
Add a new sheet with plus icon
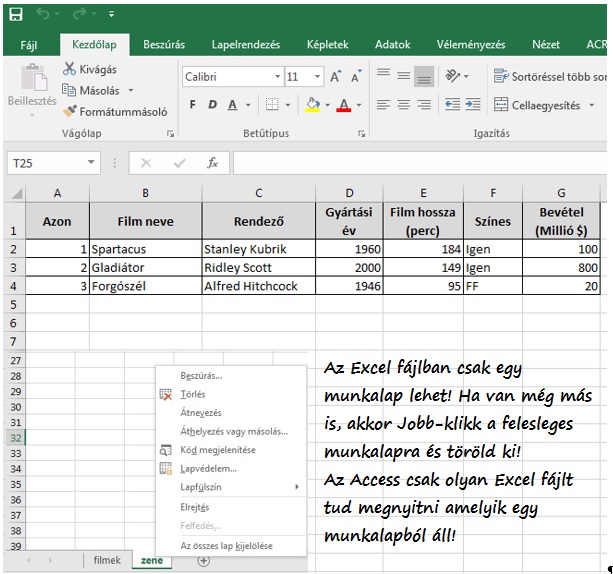click(x=204, y=561)
